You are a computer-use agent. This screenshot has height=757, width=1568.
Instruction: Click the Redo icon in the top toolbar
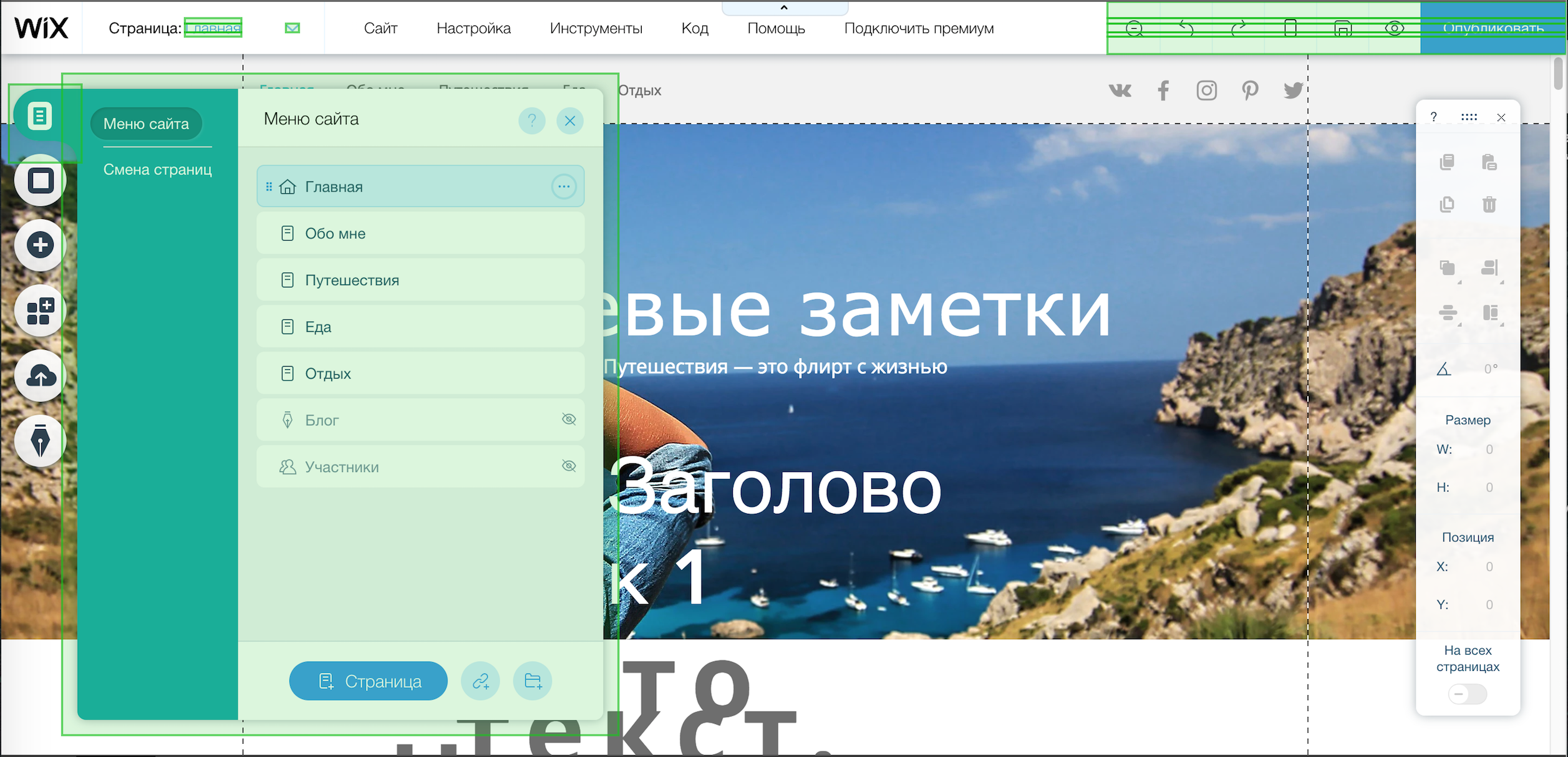(x=1238, y=28)
